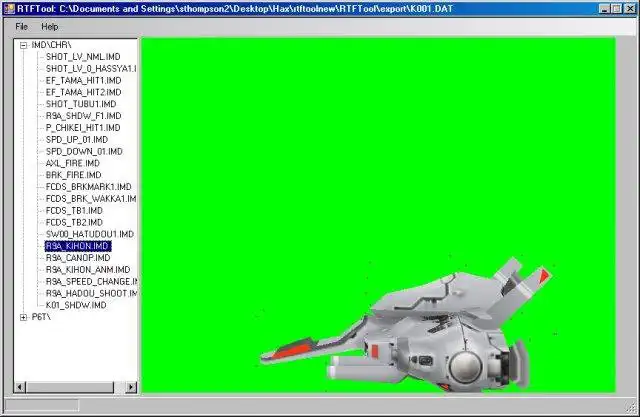This screenshot has width=640, height=417.
Task: Click the window resize grip corner
Action: click(632, 406)
